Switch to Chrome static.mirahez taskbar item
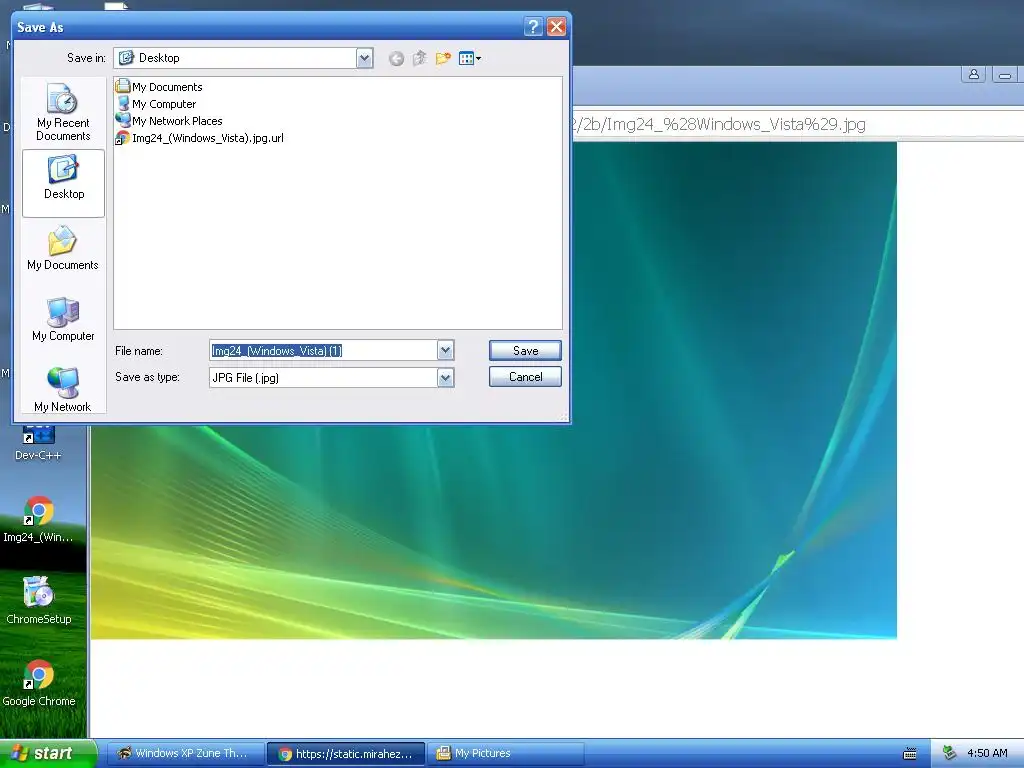The image size is (1024, 768). [346, 753]
